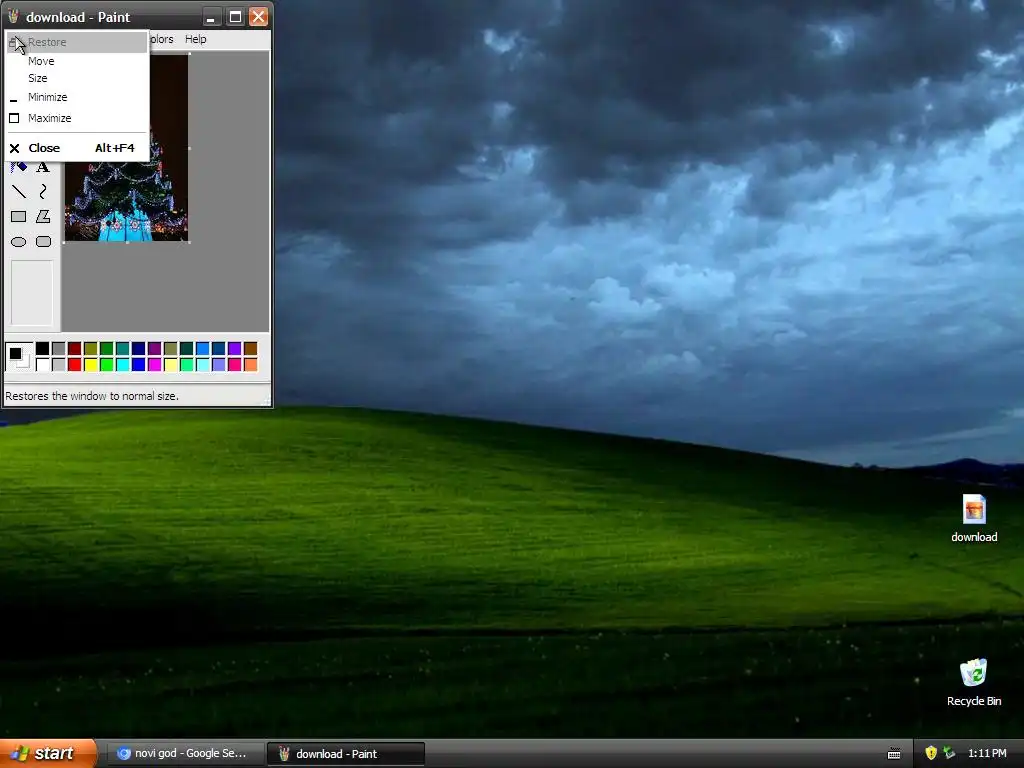Pick the hot pink palette color
This screenshot has height=768, width=1024.
234,364
